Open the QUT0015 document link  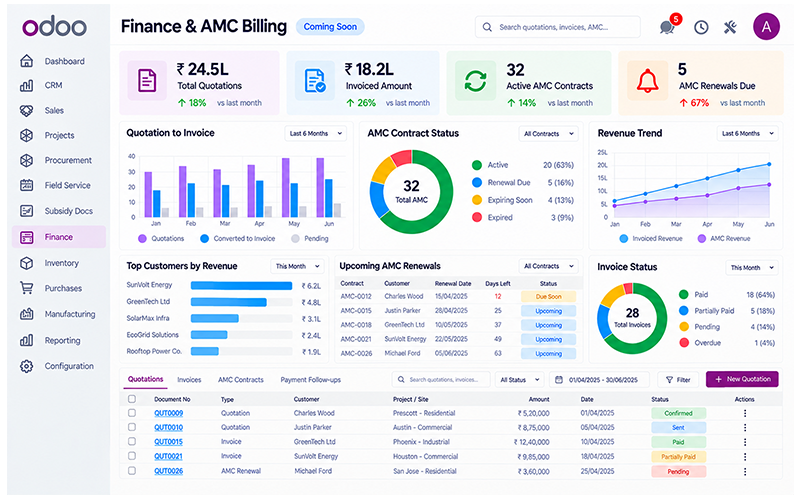click(168, 442)
